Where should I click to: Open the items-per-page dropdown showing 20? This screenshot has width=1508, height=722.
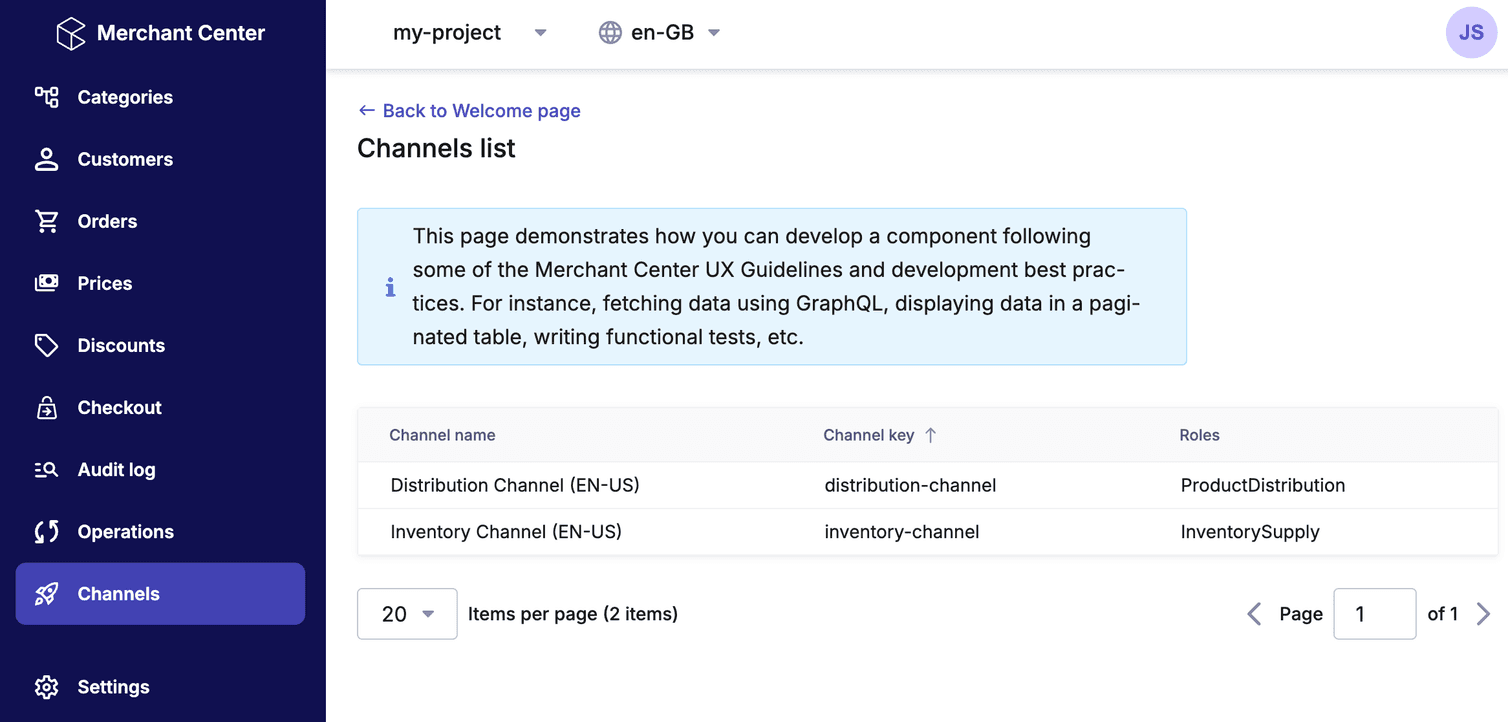coord(407,613)
